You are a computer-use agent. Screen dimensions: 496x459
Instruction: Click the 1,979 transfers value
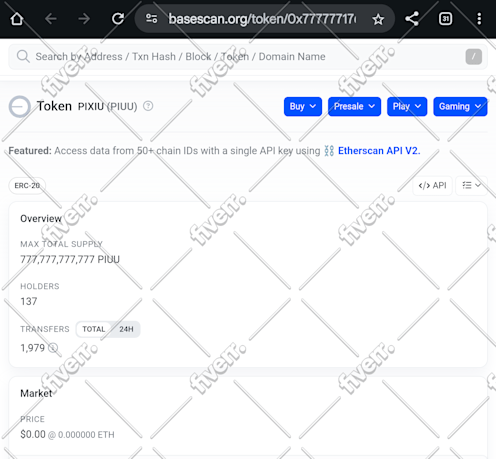(x=33, y=348)
